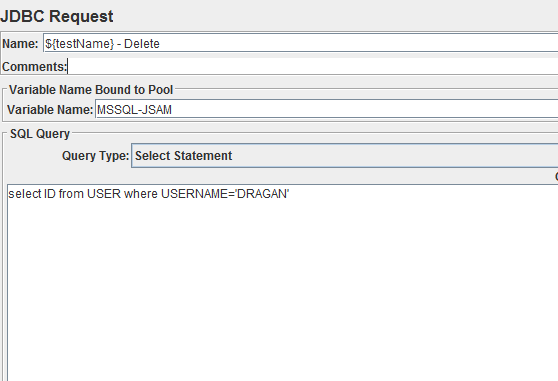558x381 pixels.
Task: Click the 'Query Type:' label
Action: point(95,156)
